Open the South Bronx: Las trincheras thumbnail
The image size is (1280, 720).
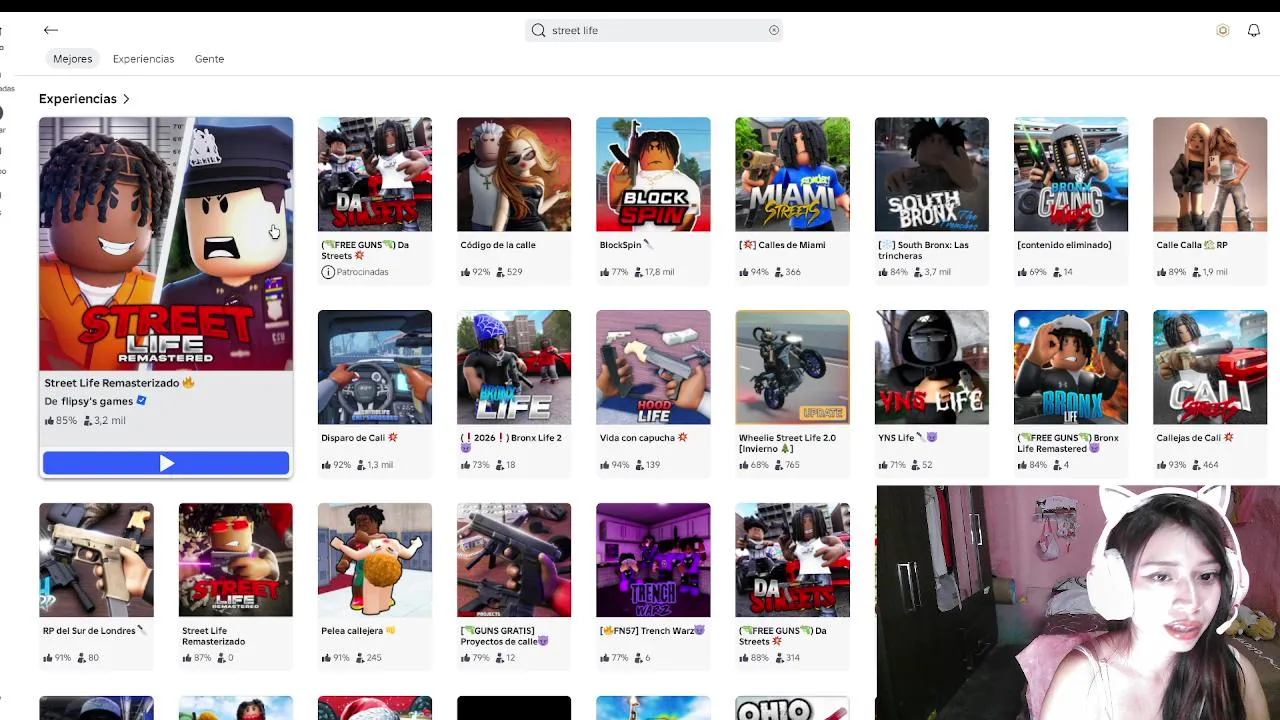(x=931, y=174)
